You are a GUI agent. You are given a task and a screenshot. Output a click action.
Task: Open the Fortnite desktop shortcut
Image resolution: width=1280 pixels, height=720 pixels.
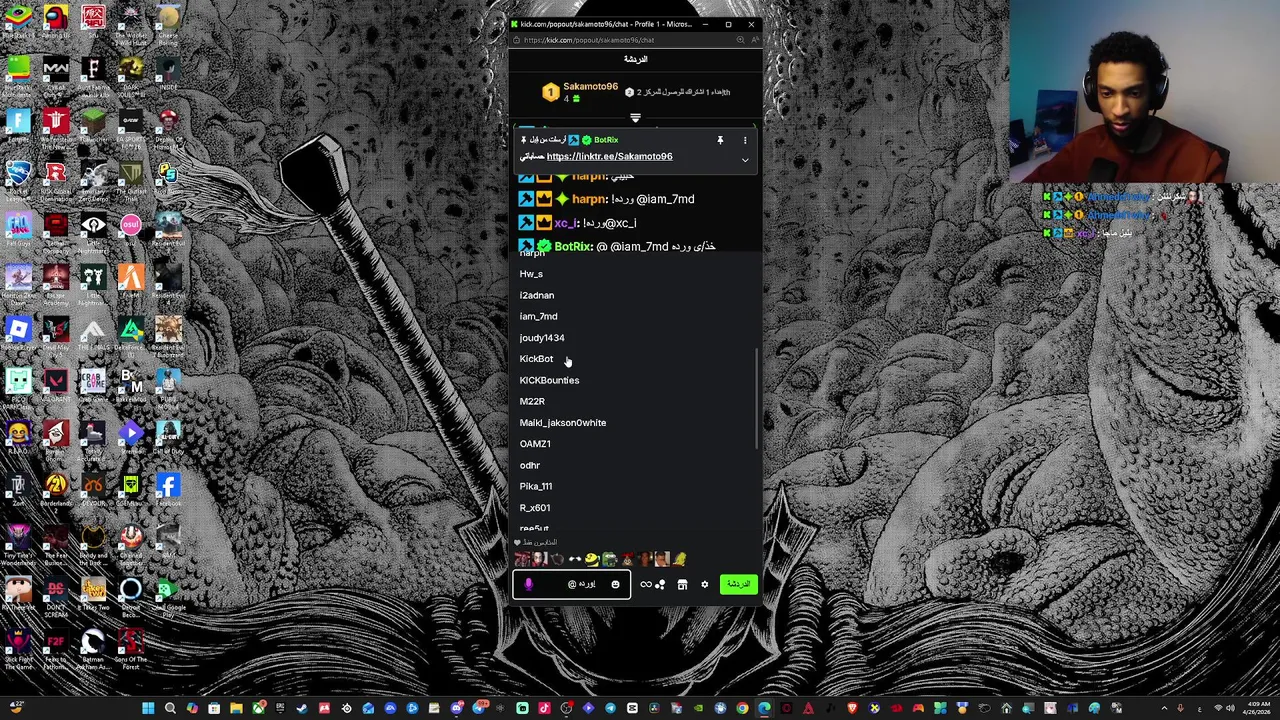(18, 126)
